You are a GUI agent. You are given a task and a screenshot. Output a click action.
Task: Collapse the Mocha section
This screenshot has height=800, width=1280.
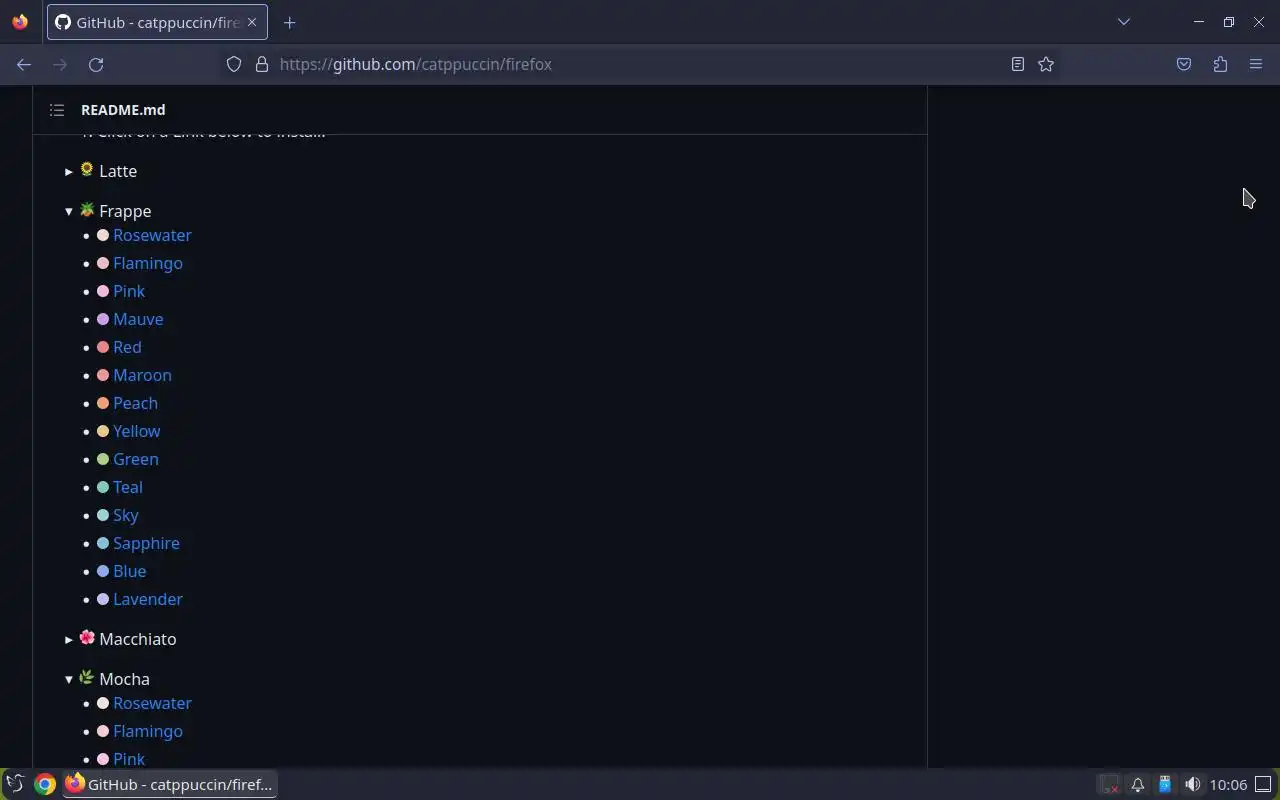click(107, 679)
